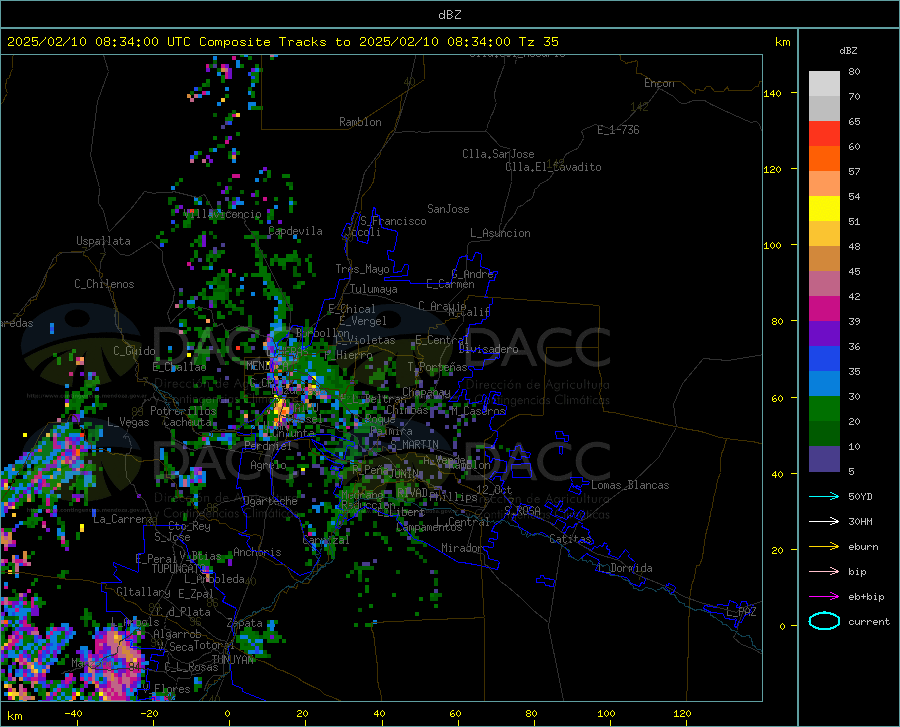Click the 'current' legend label

point(869,622)
